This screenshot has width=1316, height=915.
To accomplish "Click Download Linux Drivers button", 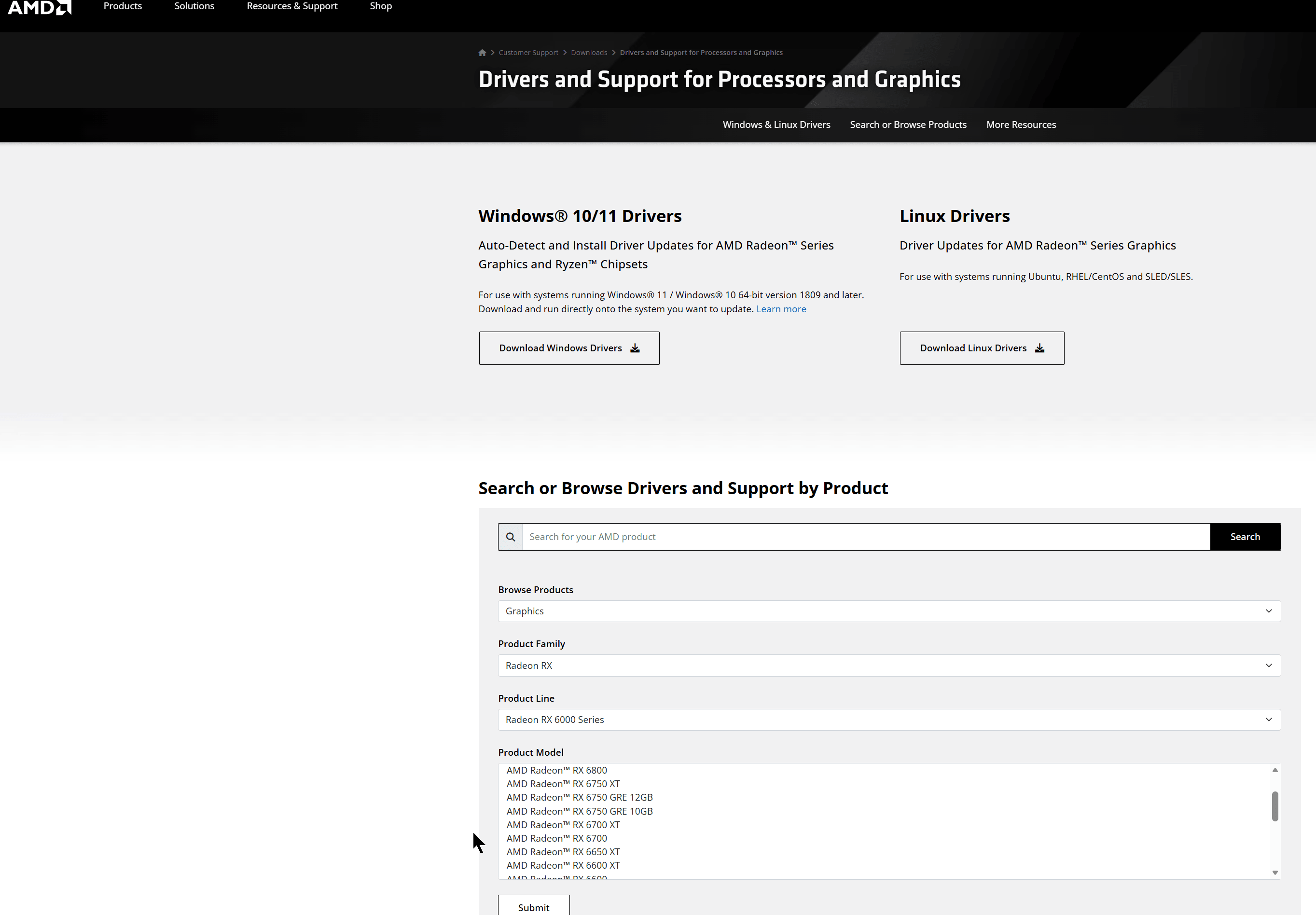I will pyautogui.click(x=981, y=348).
